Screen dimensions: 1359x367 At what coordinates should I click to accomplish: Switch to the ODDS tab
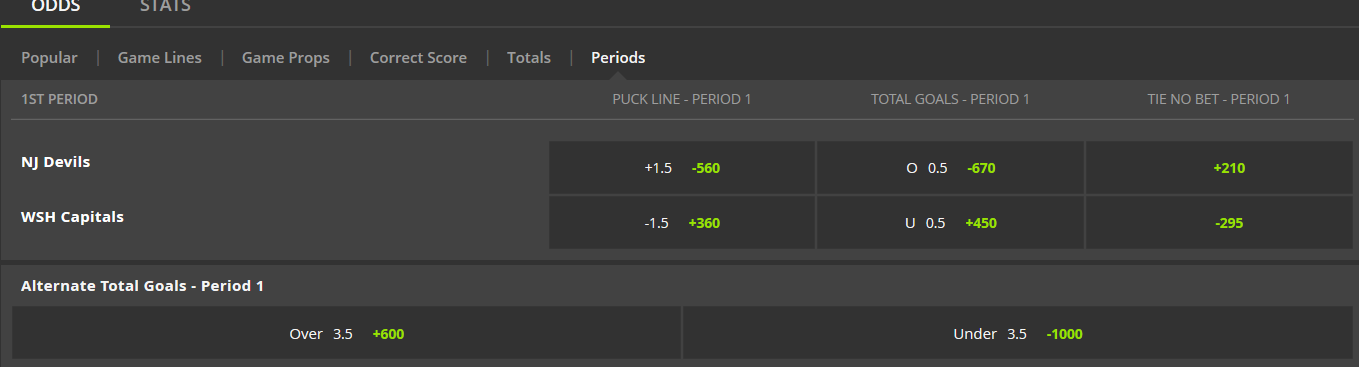(55, 9)
